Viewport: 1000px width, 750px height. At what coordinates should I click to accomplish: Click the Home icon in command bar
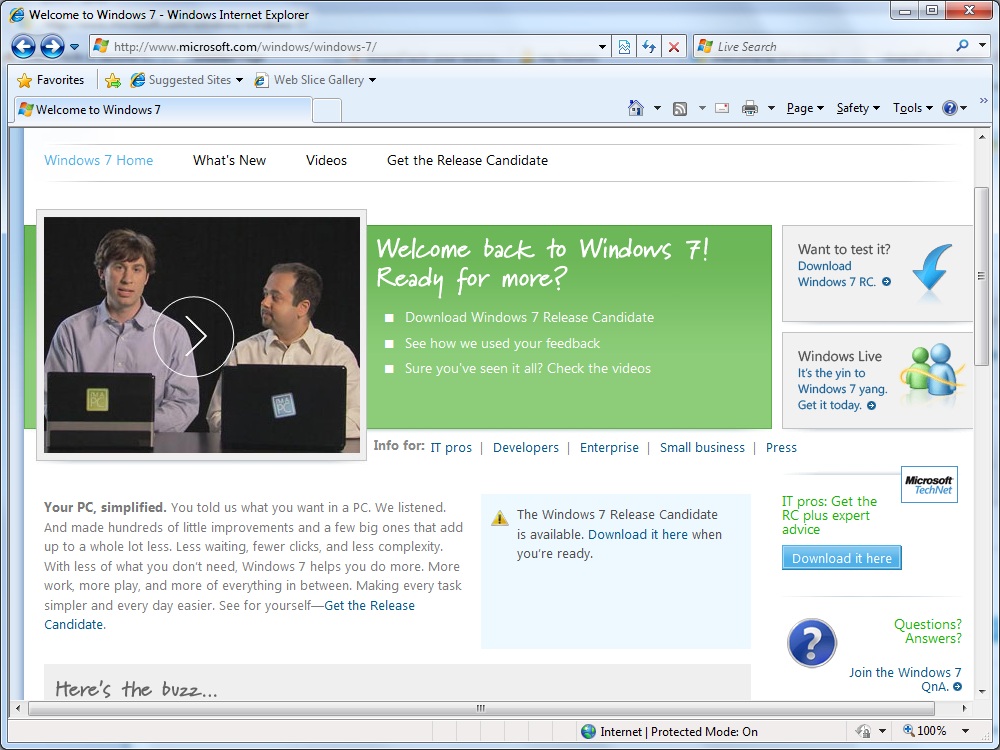click(636, 108)
